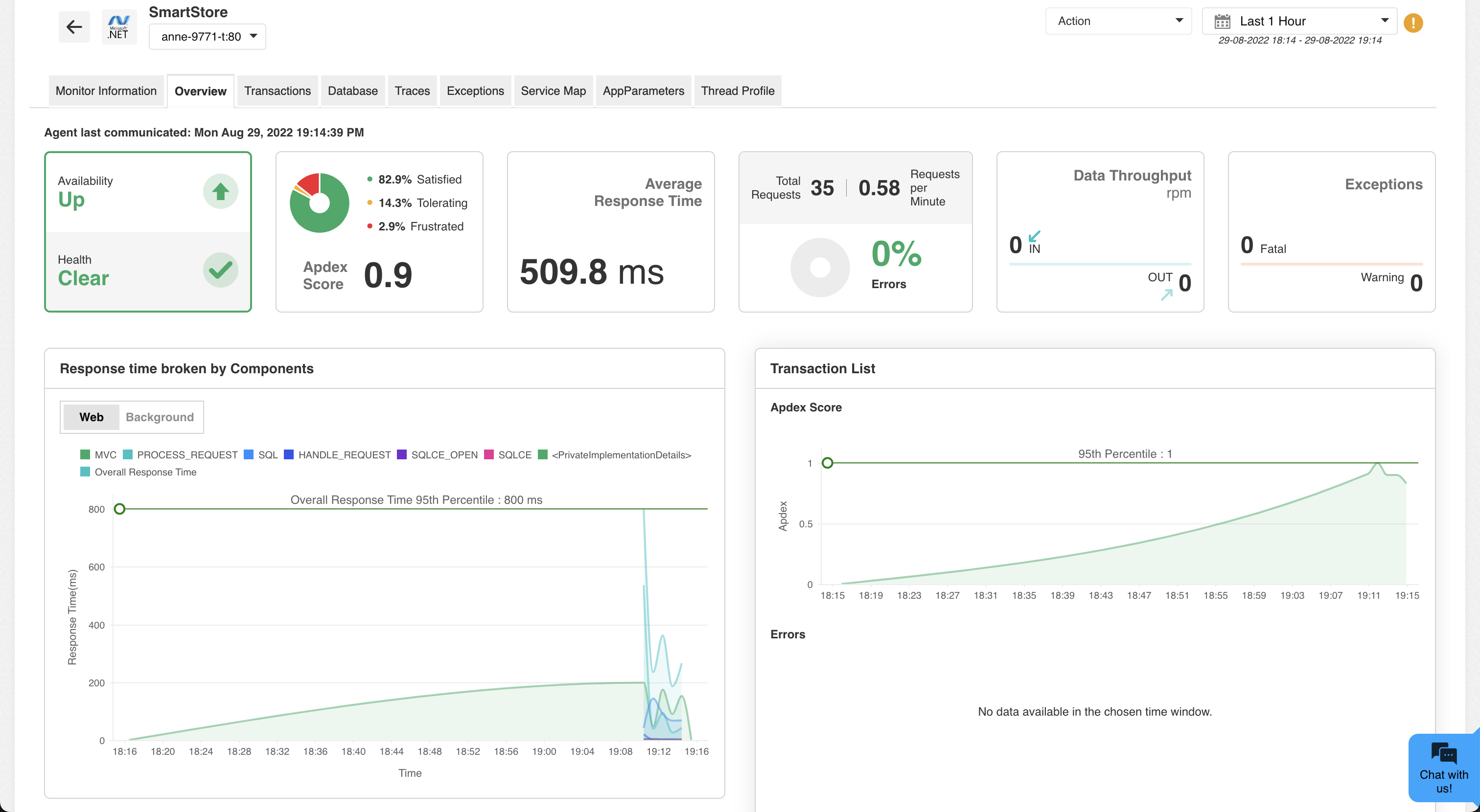Switch to the Transactions tab

277,90
